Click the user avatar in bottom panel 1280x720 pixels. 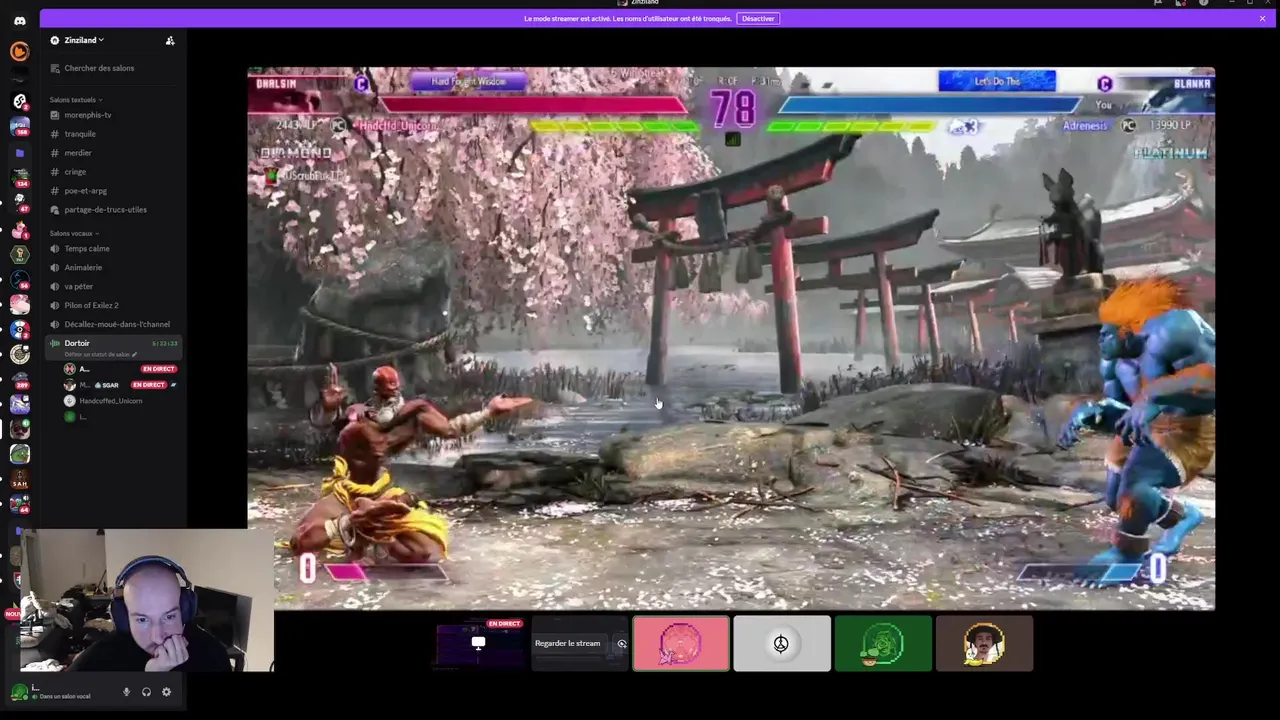[18, 692]
